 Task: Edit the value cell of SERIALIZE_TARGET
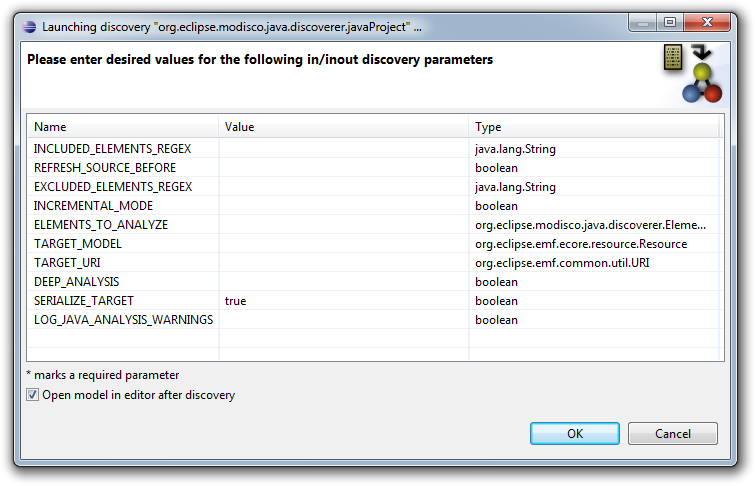344,301
